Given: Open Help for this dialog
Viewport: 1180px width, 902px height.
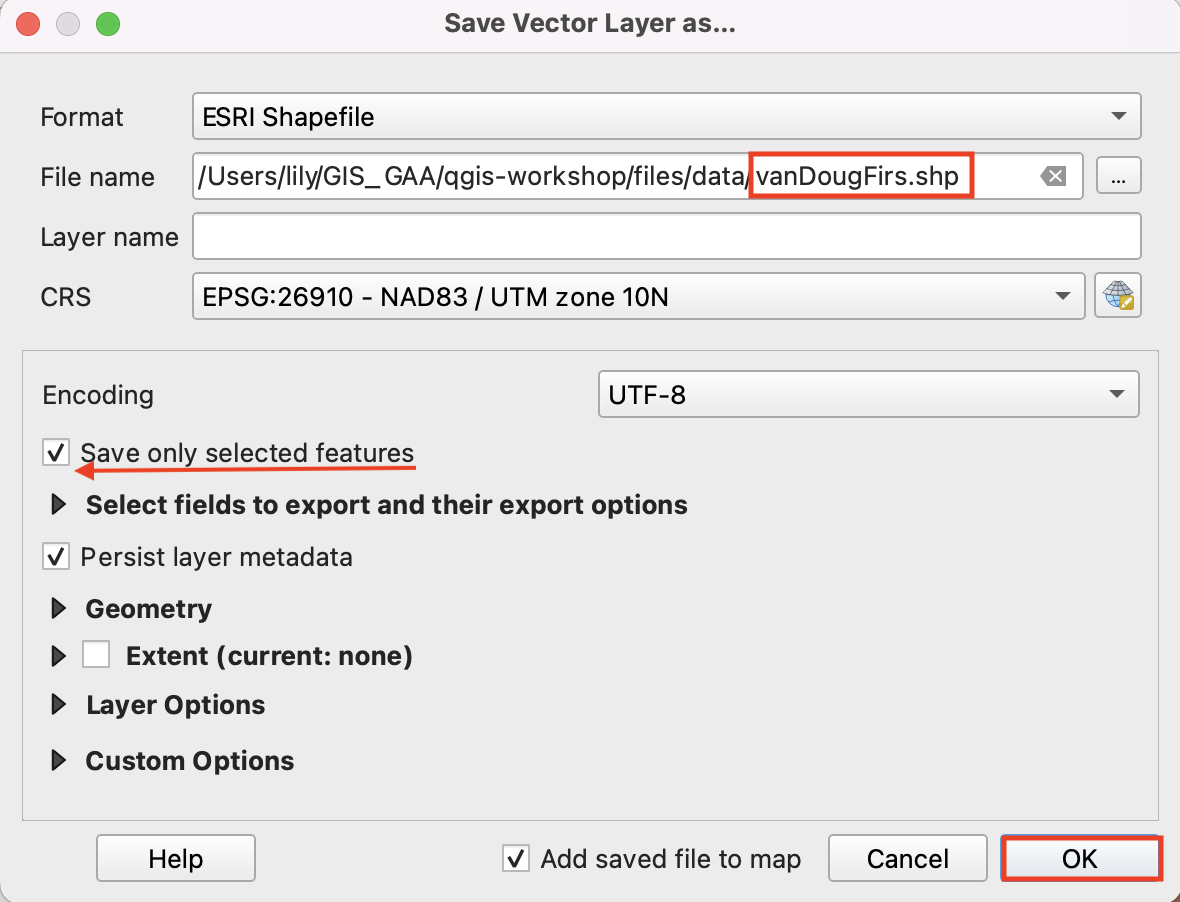Looking at the screenshot, I should [176, 858].
